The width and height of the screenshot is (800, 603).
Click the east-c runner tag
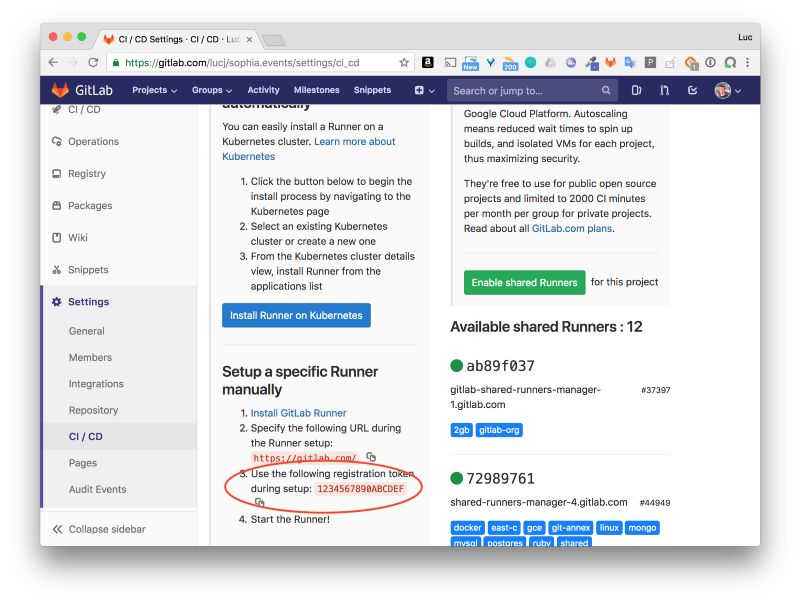504,527
